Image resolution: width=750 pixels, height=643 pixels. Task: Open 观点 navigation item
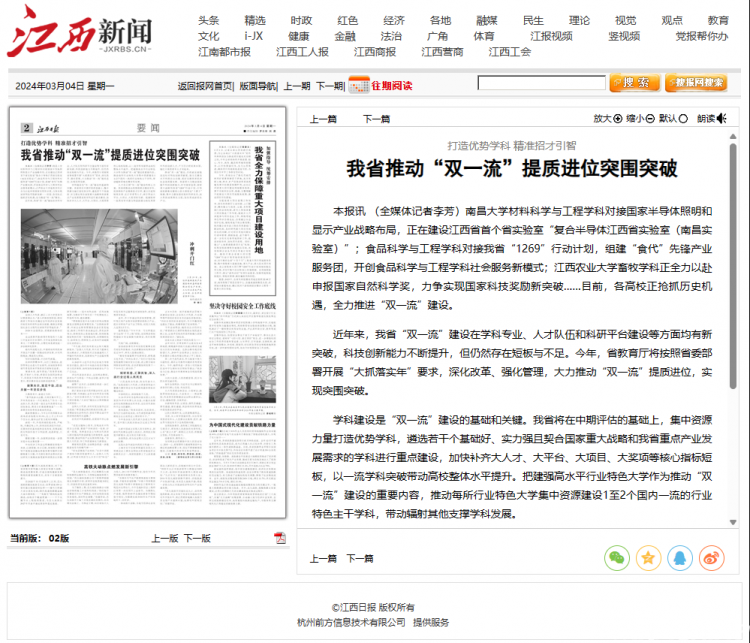(672, 21)
